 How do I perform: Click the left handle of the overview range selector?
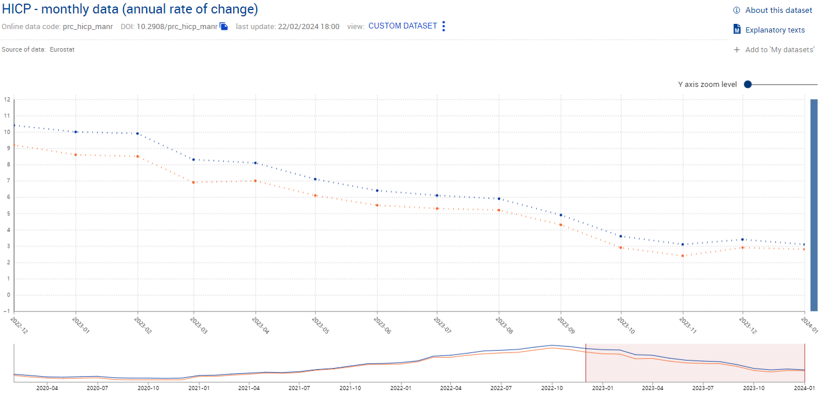(585, 363)
